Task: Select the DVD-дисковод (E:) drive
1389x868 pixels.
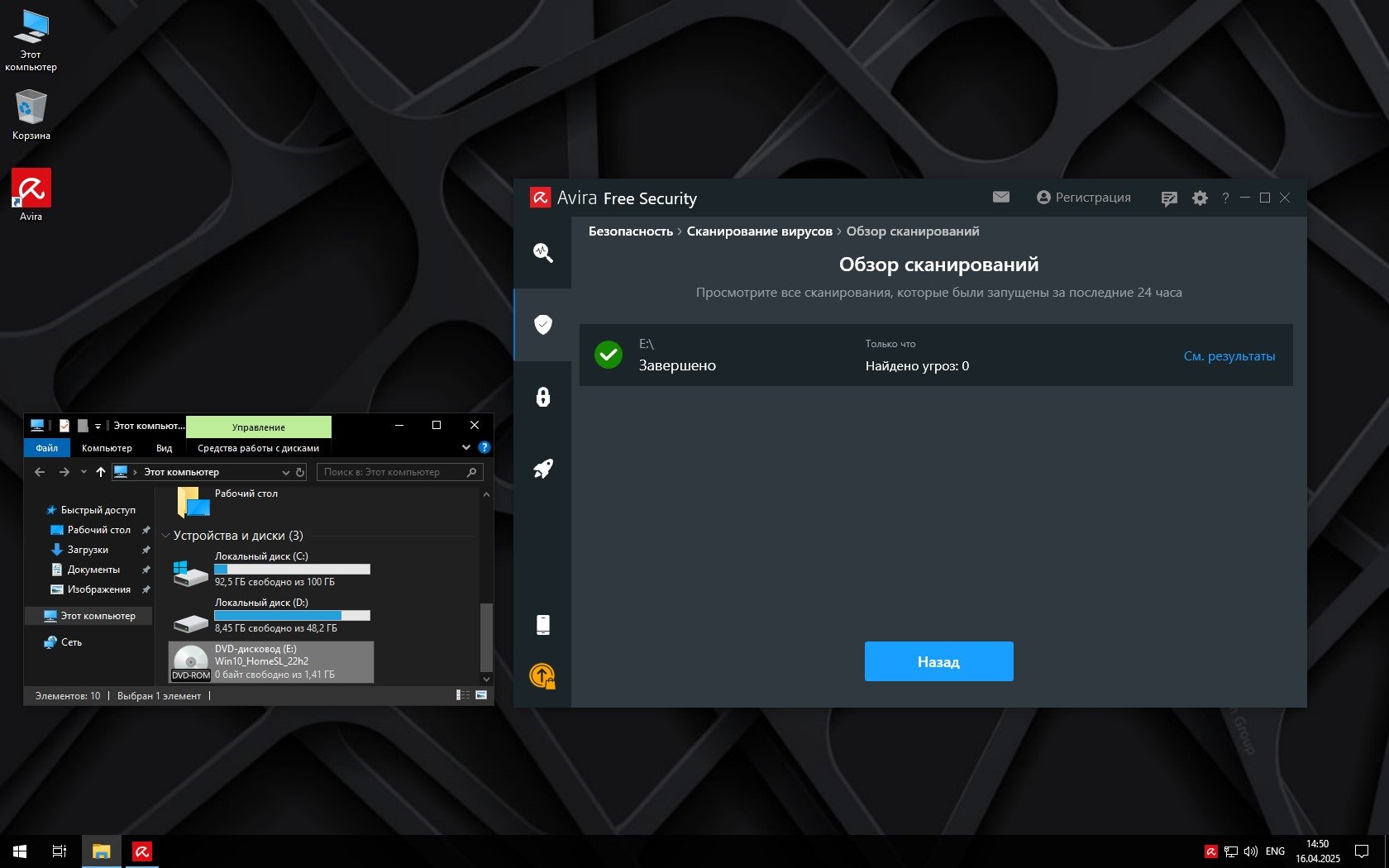Action: click(271, 662)
